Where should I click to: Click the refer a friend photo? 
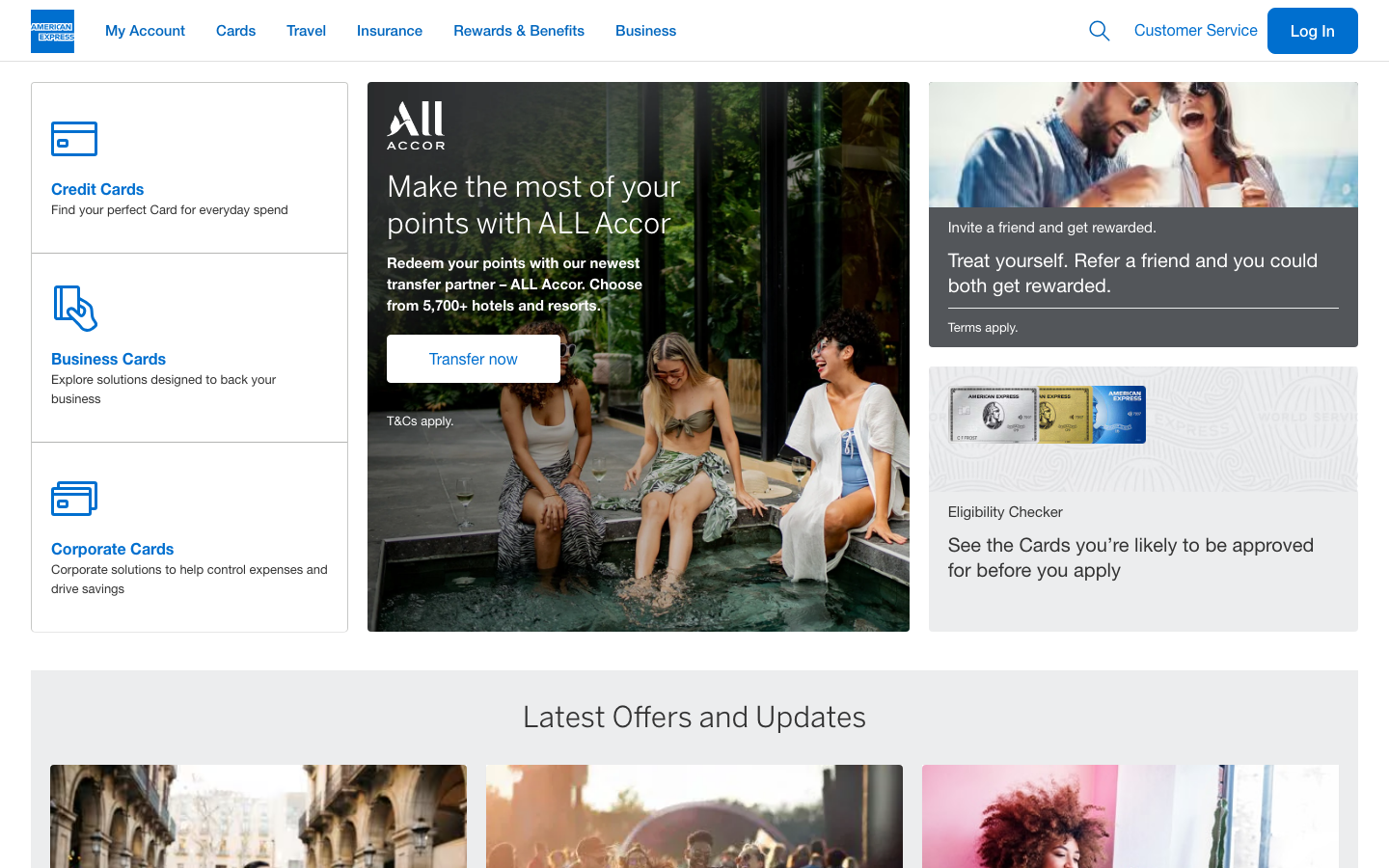[1143, 145]
